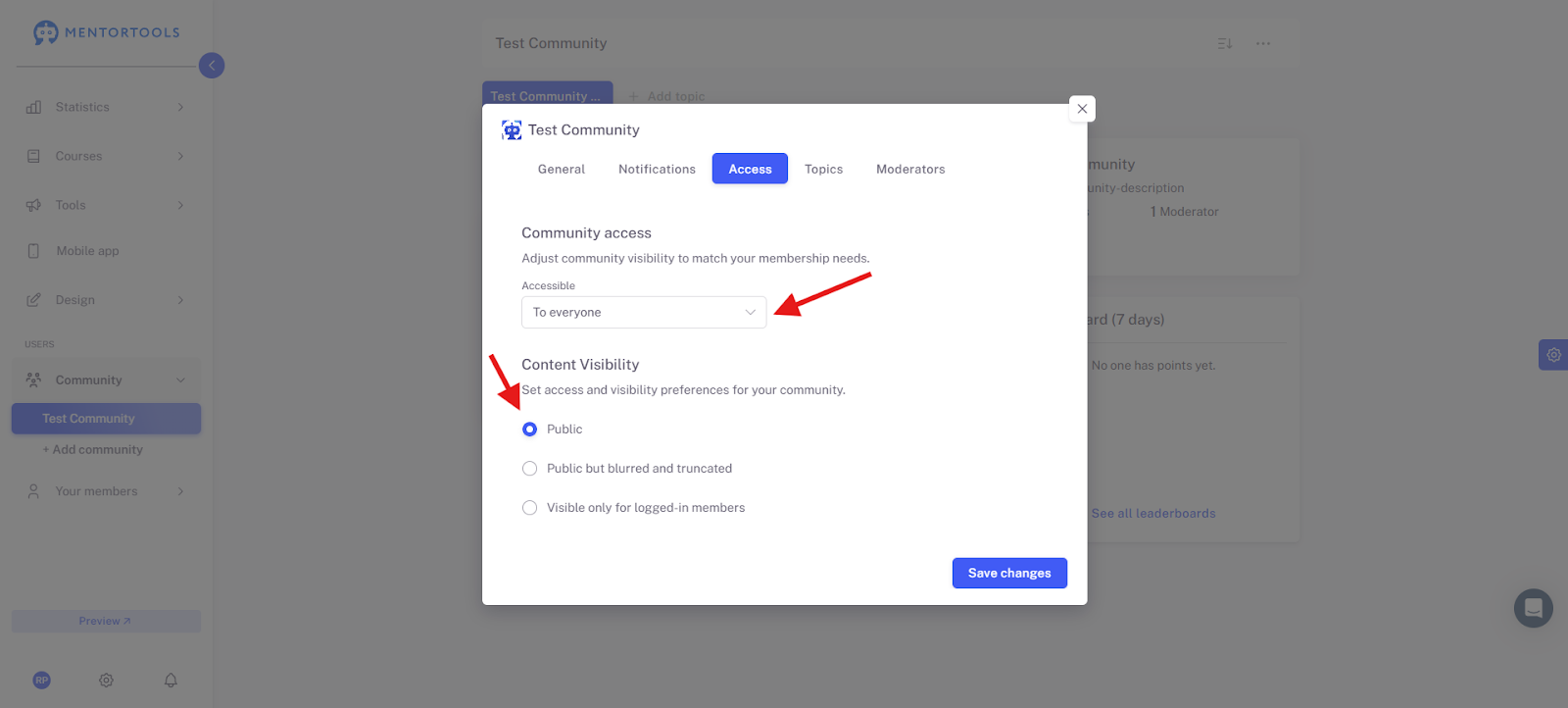1568x708 pixels.
Task: Expand the Statistics sidebar section
Action: coord(106,107)
